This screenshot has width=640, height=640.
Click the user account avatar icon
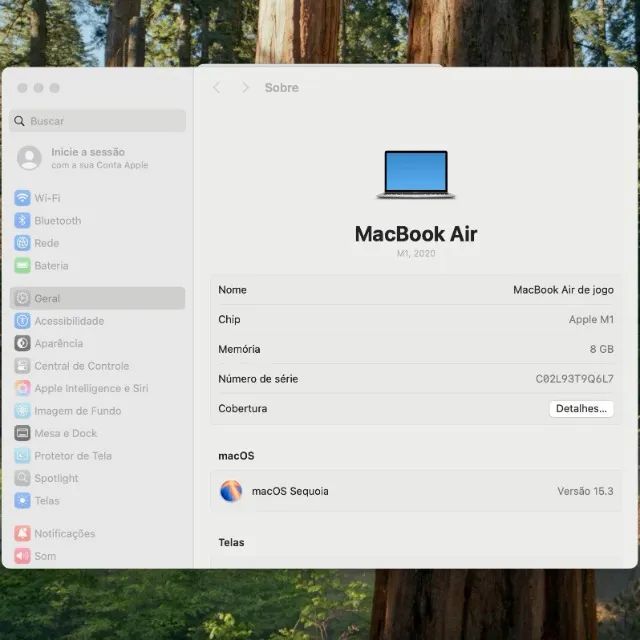pos(29,158)
